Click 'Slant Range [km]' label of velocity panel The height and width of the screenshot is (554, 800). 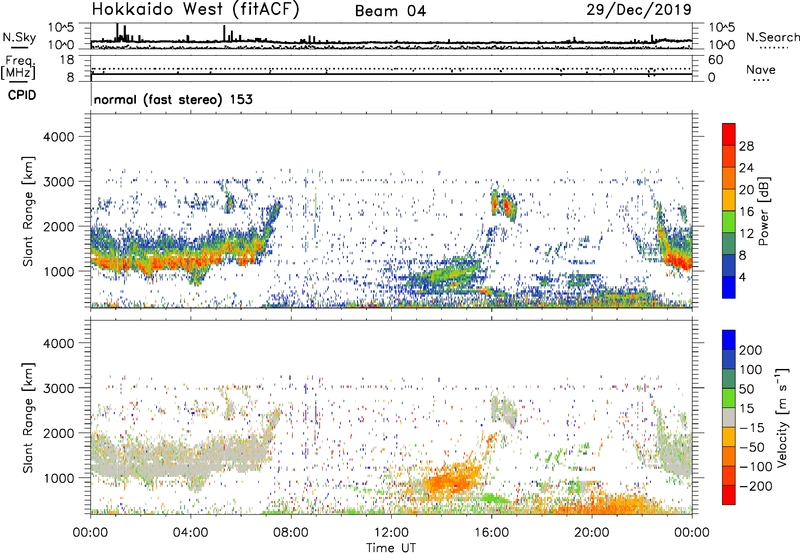(x=28, y=417)
